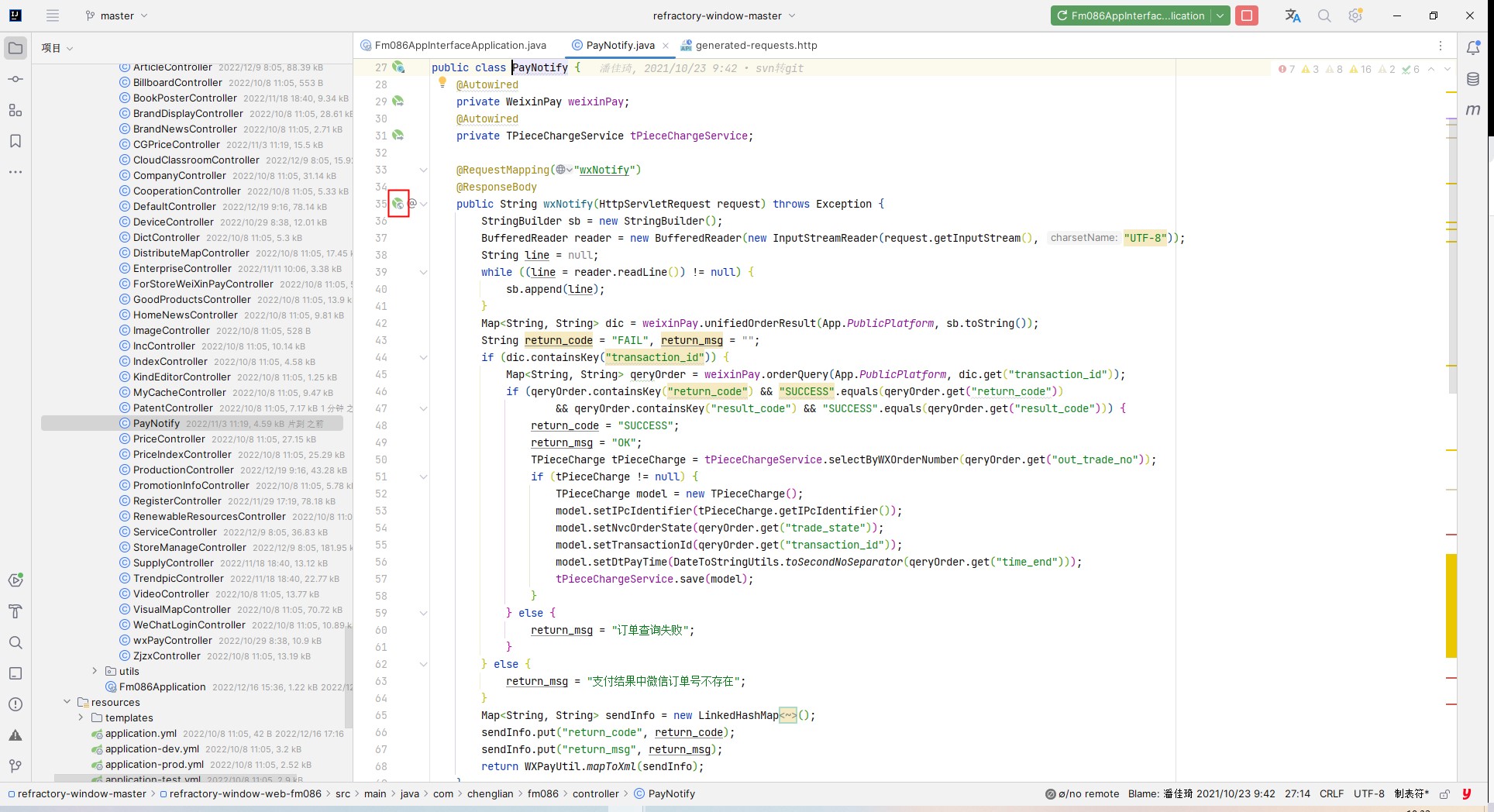Collapse the resources folder in project tree
The image size is (1494, 812).
[67, 702]
